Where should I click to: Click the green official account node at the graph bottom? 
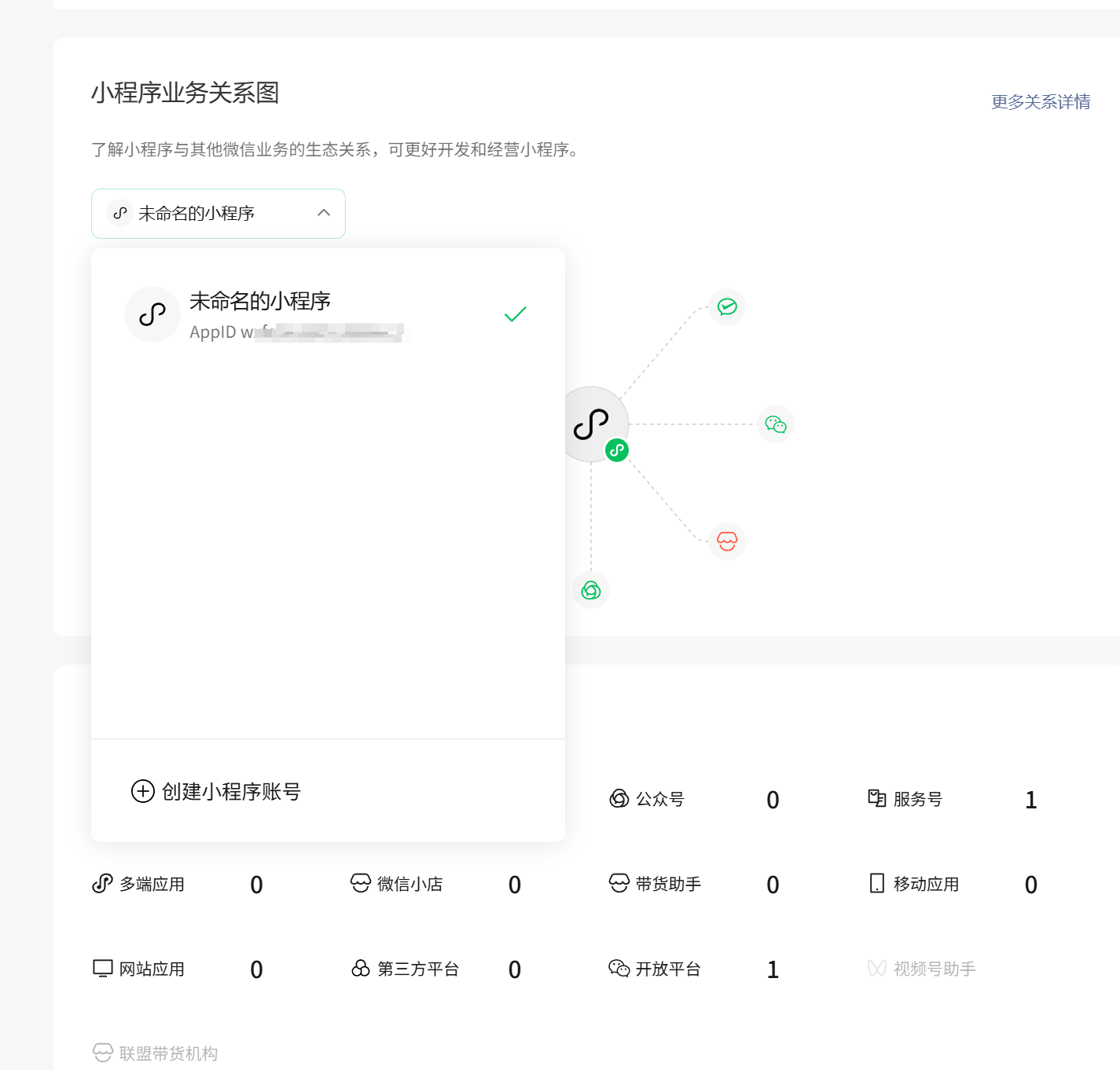[x=591, y=590]
